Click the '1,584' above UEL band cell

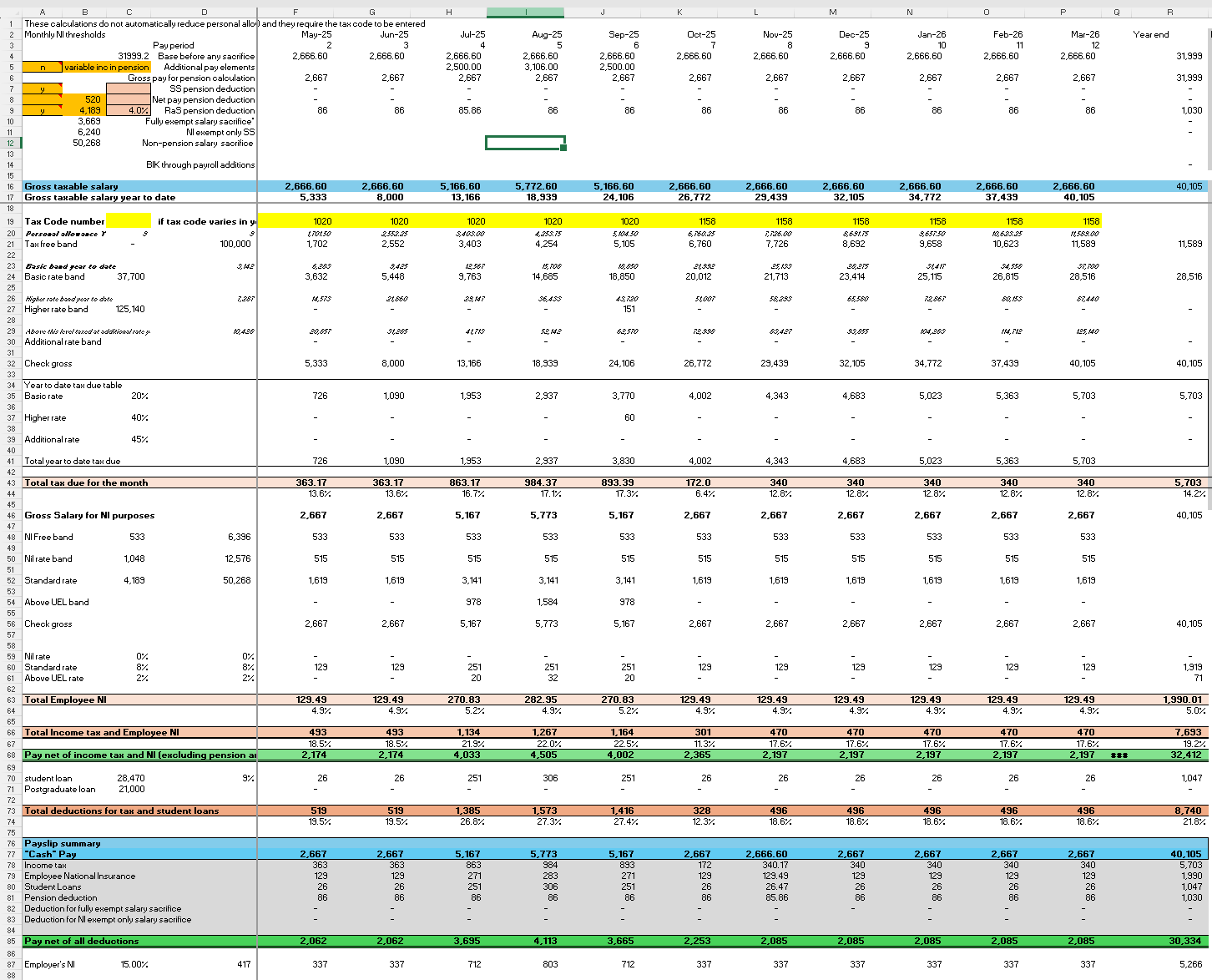point(547,602)
